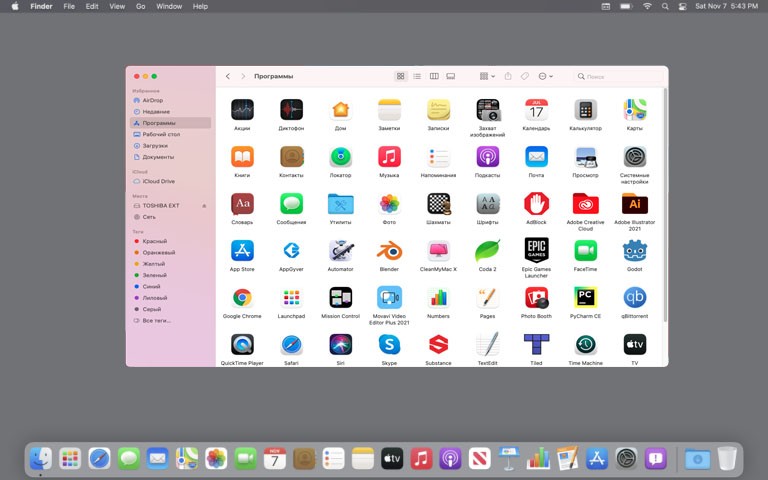Select the Tiled app icon
This screenshot has height=480, width=768.
(x=536, y=344)
